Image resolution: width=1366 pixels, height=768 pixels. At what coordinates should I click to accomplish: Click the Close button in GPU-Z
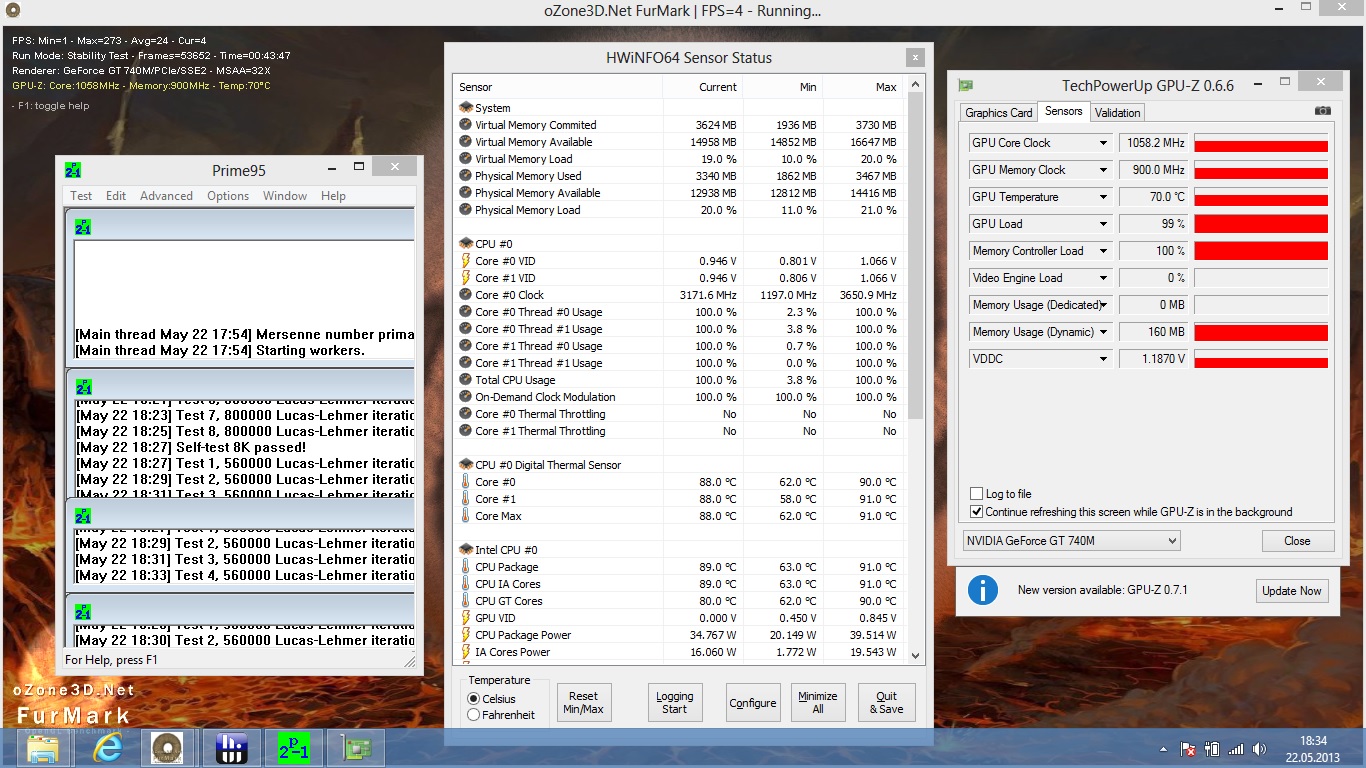coord(1297,541)
